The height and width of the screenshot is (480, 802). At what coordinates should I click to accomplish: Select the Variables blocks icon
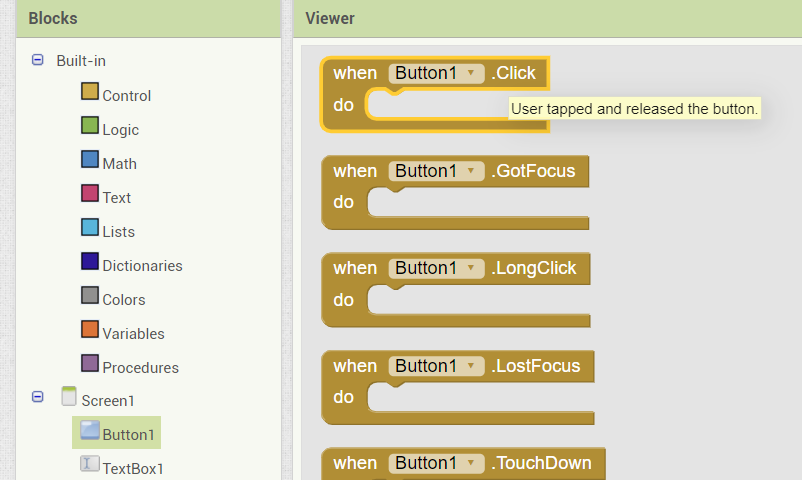(x=90, y=330)
